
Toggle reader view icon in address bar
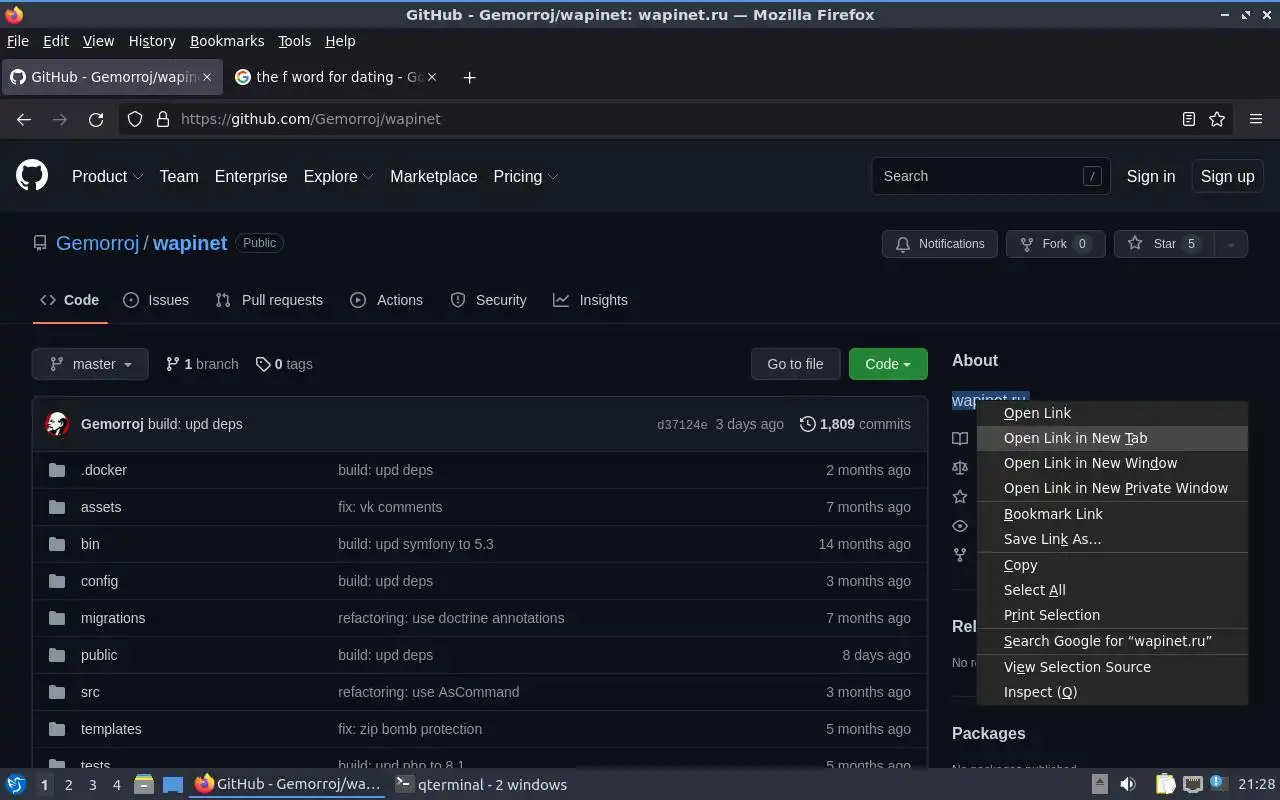(x=1189, y=119)
